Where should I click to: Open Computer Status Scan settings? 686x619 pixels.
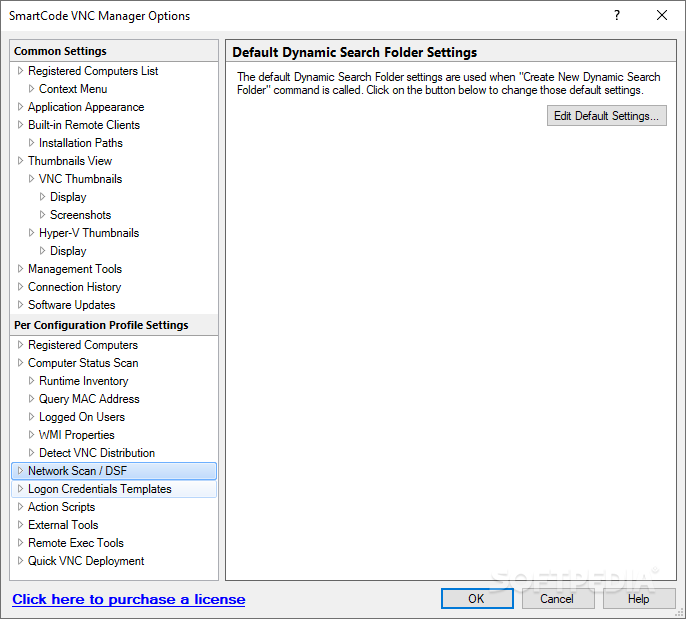click(x=83, y=363)
